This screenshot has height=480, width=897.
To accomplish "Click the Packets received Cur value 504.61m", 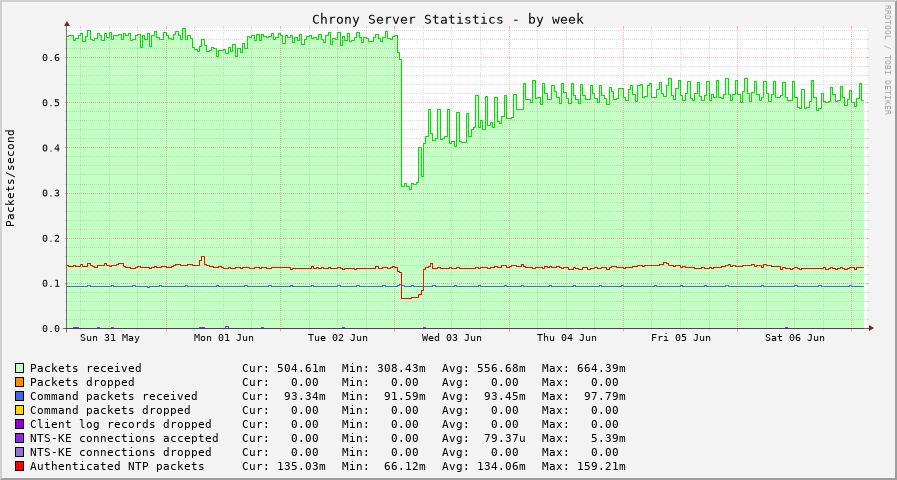I will point(301,368).
